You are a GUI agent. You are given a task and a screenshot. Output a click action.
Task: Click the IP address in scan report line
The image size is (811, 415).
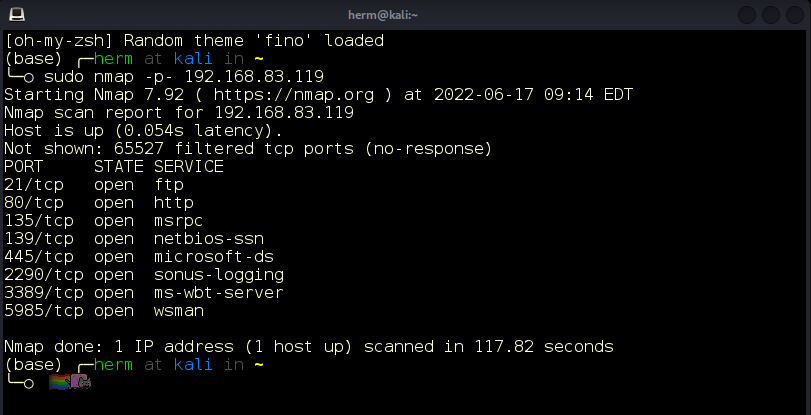[284, 113]
